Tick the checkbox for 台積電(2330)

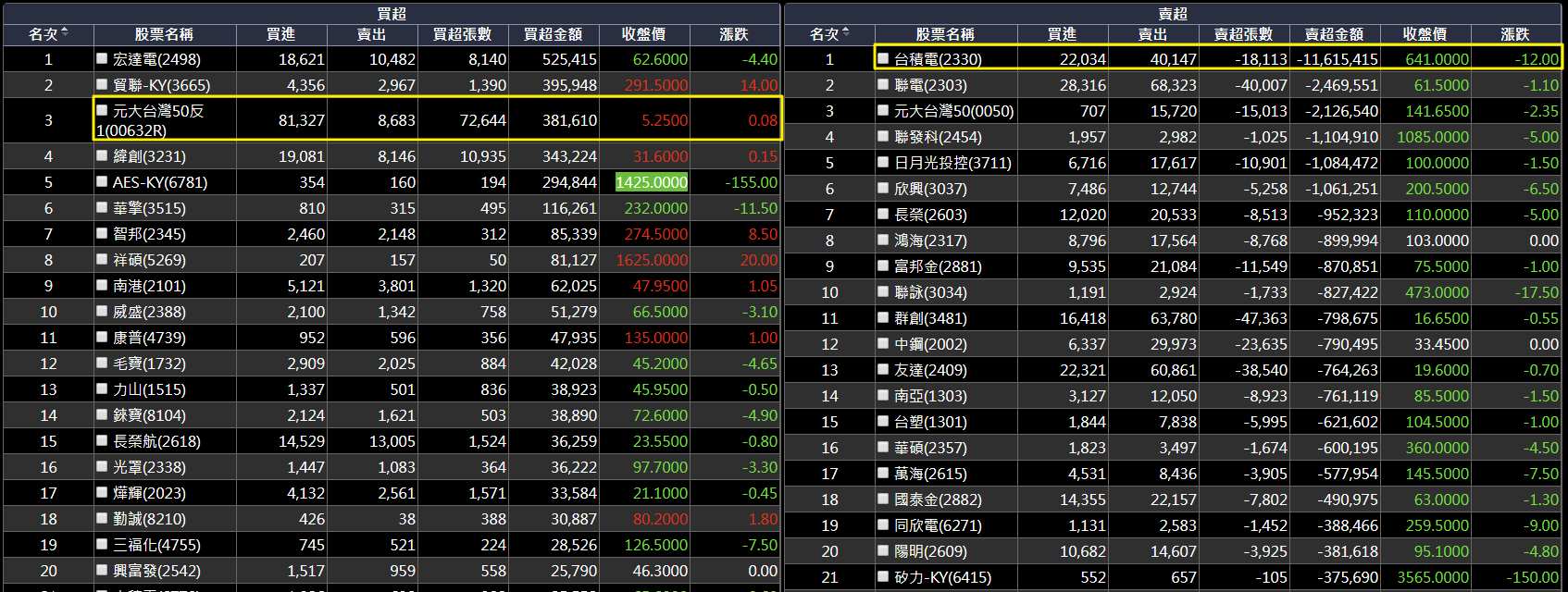pos(883,58)
